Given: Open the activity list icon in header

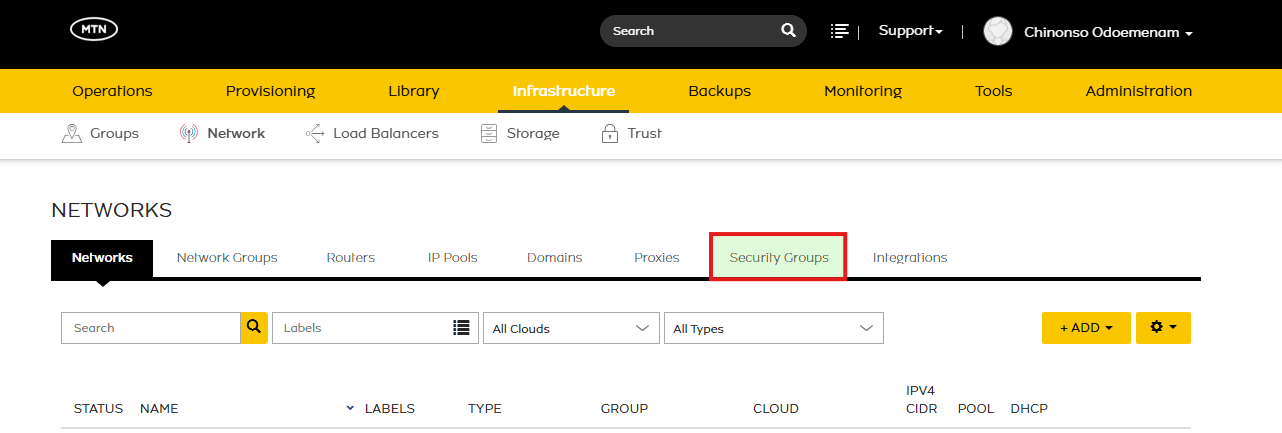Looking at the screenshot, I should [840, 31].
